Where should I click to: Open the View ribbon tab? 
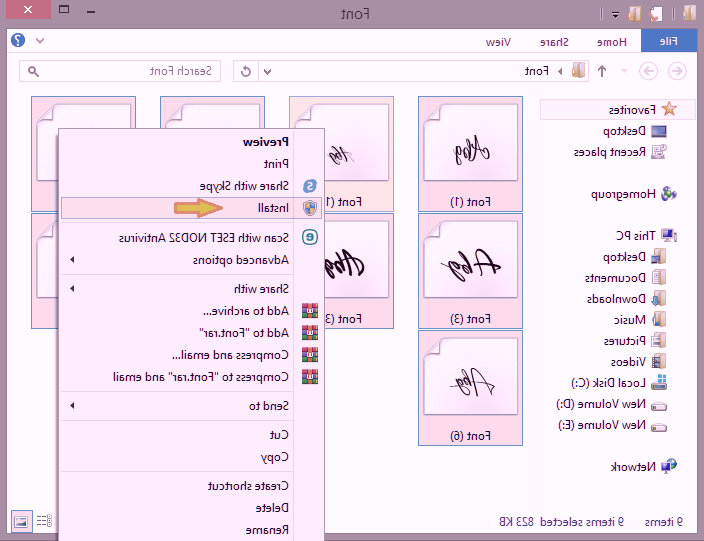pyautogui.click(x=498, y=41)
